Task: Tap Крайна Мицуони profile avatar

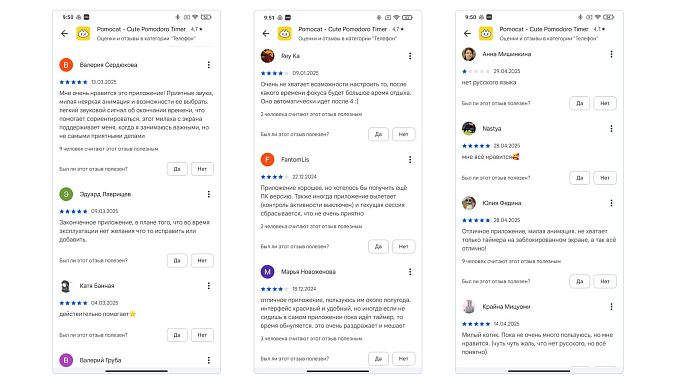Action: (469, 306)
